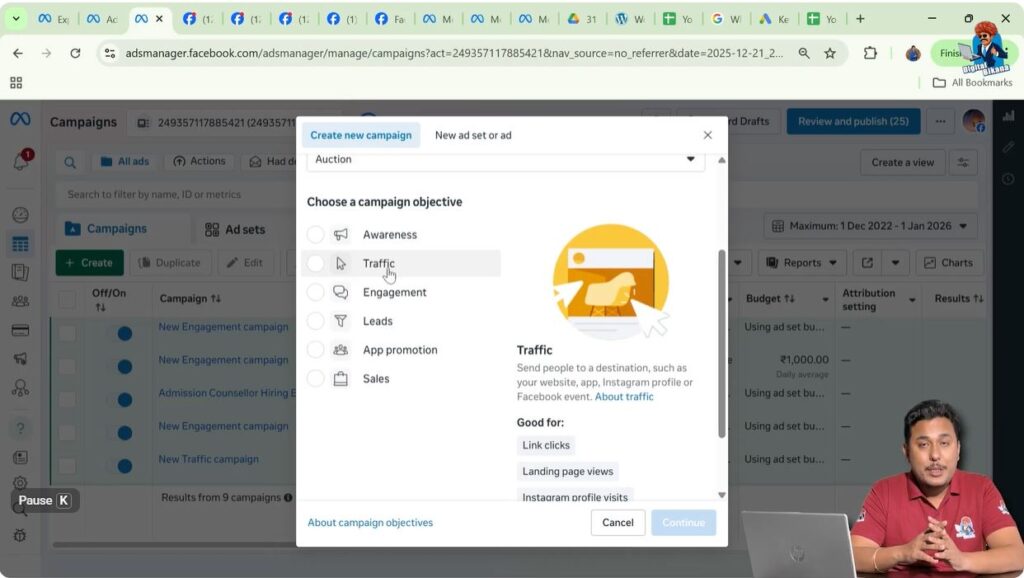Open Audiences from the left sidebar
Viewport: 1024px width, 578px height.
pos(20,299)
